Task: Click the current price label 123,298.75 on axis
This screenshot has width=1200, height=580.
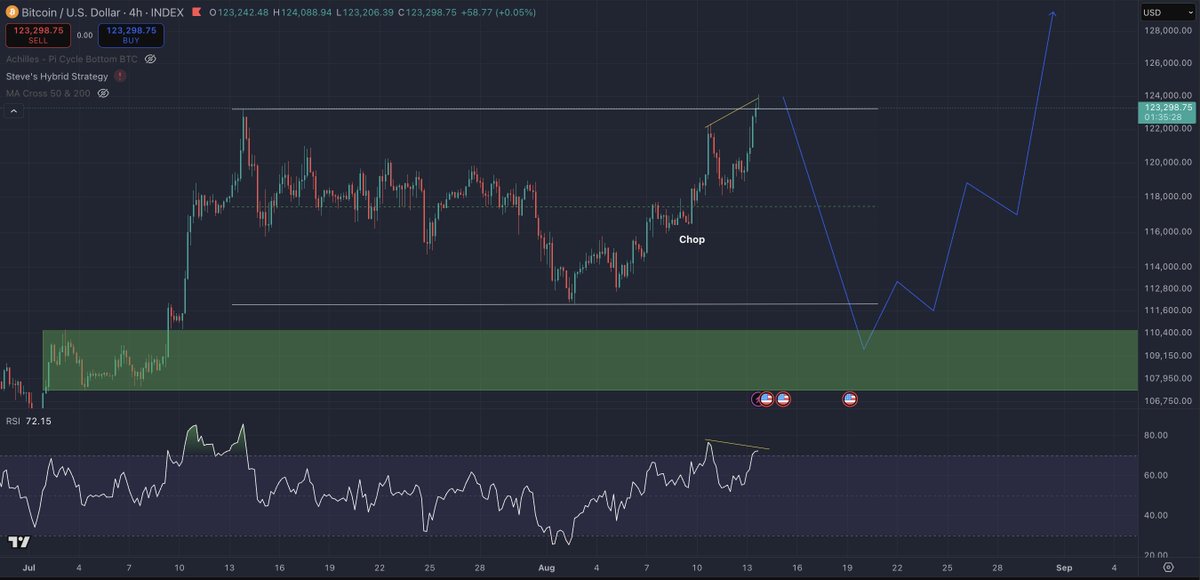Action: pyautogui.click(x=1167, y=111)
